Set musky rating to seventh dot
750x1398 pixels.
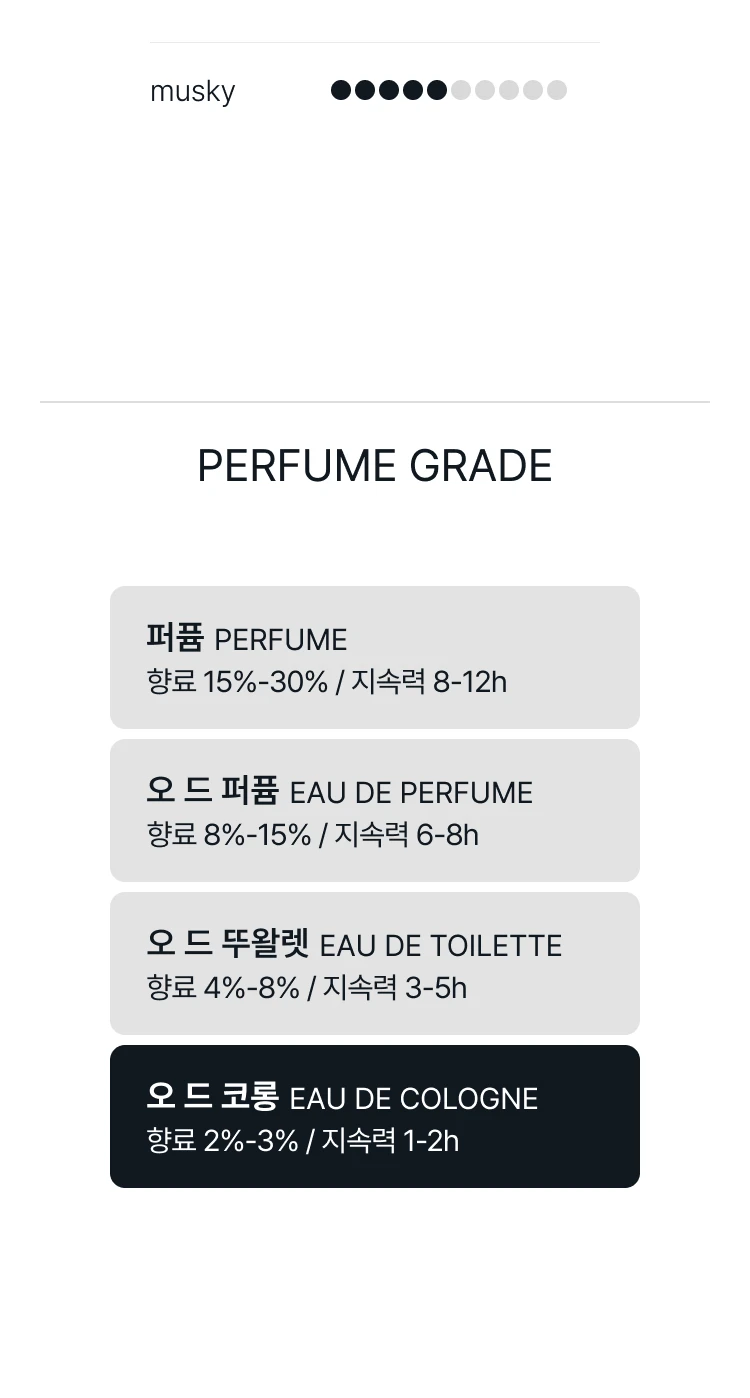tap(485, 91)
